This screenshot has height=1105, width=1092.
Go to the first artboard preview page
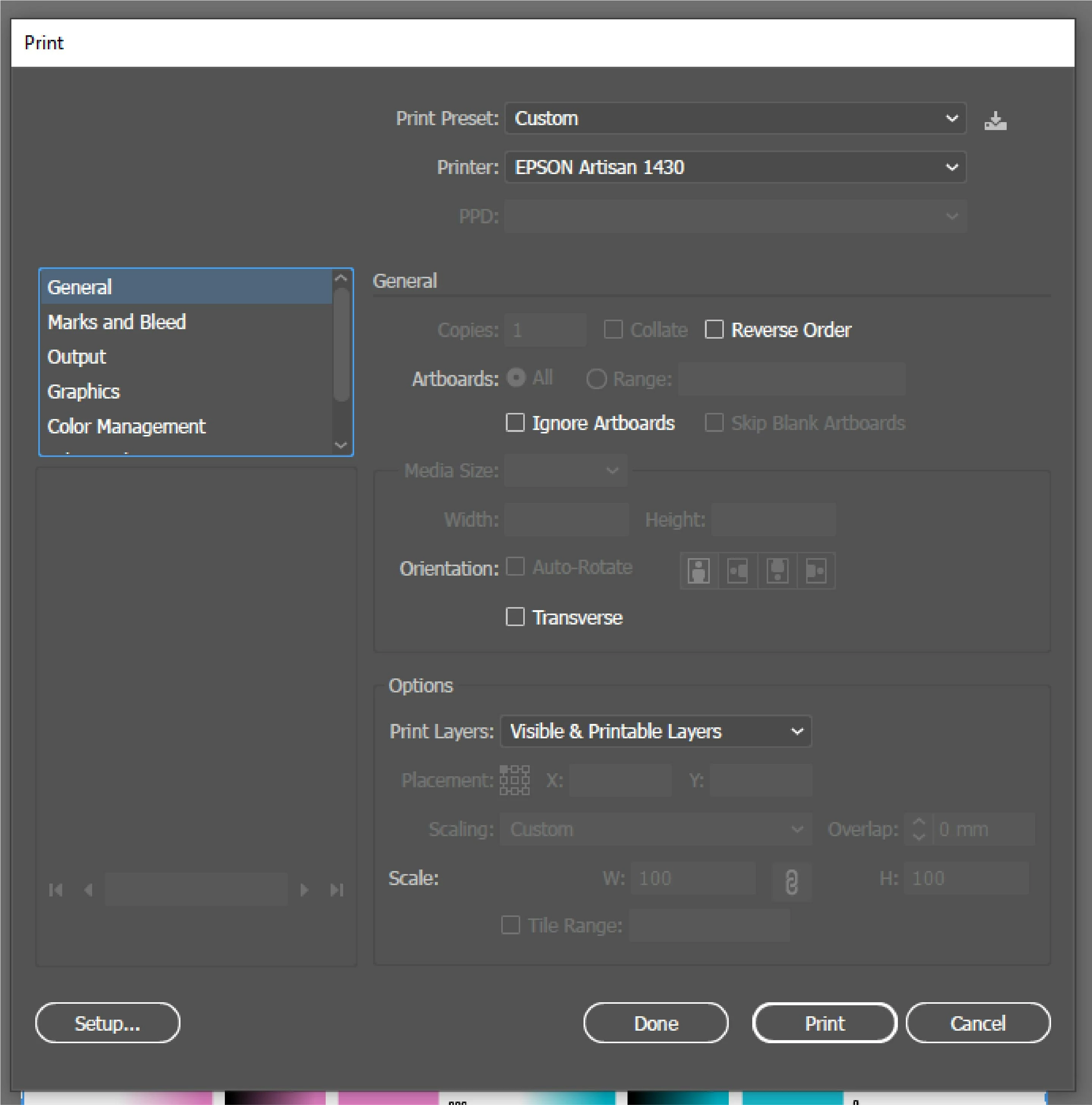(x=56, y=890)
